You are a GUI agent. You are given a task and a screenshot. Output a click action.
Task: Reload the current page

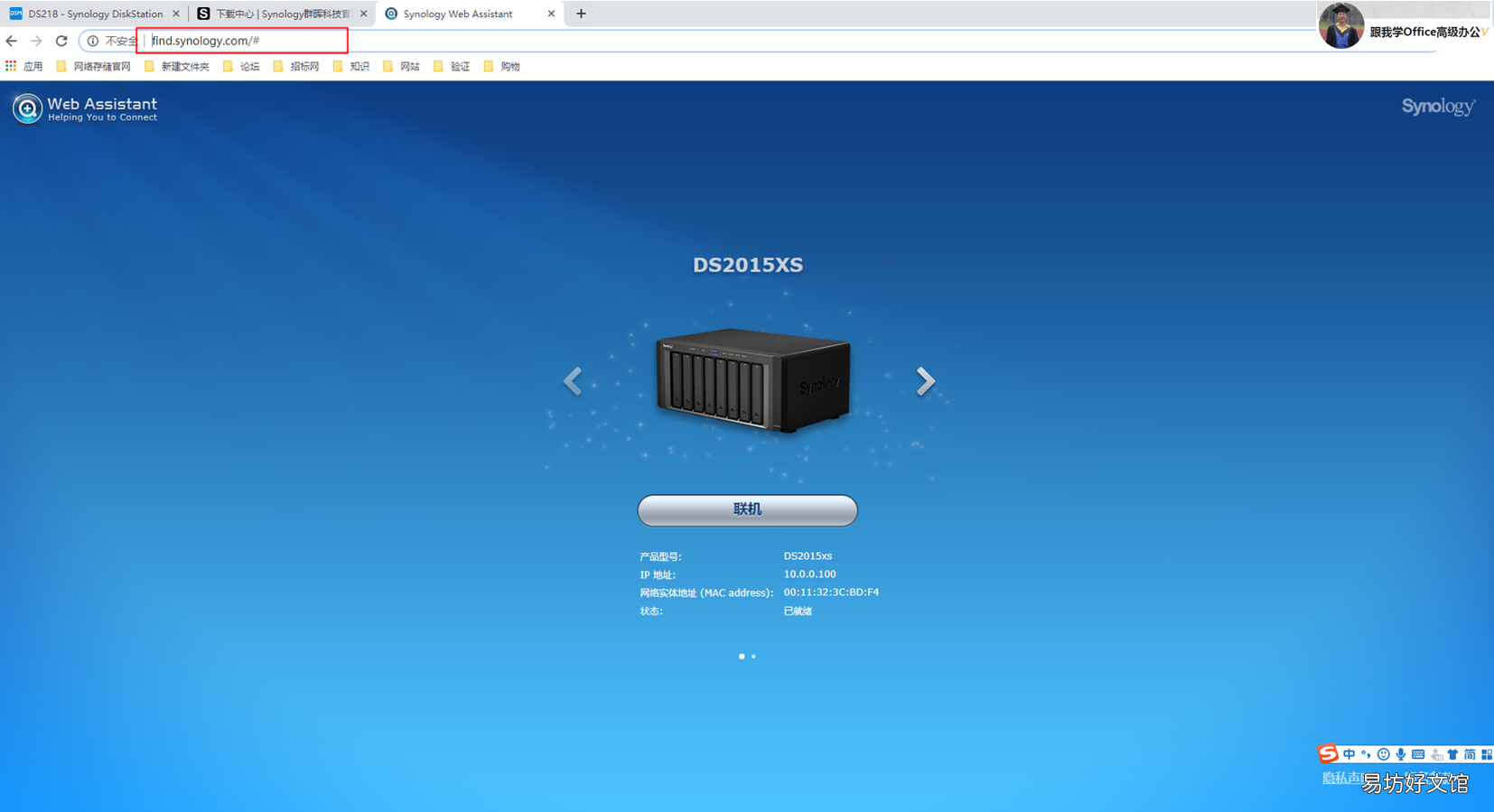pos(61,41)
